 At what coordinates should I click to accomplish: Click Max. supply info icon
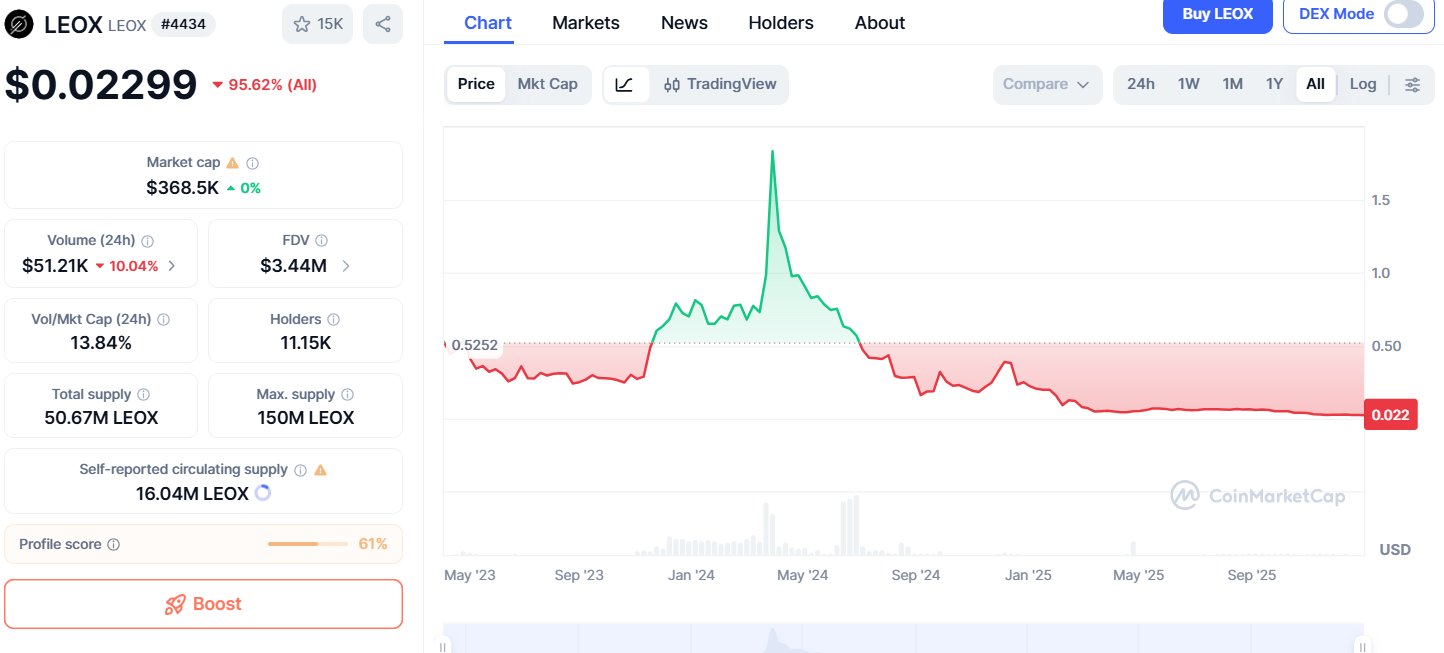tap(347, 395)
